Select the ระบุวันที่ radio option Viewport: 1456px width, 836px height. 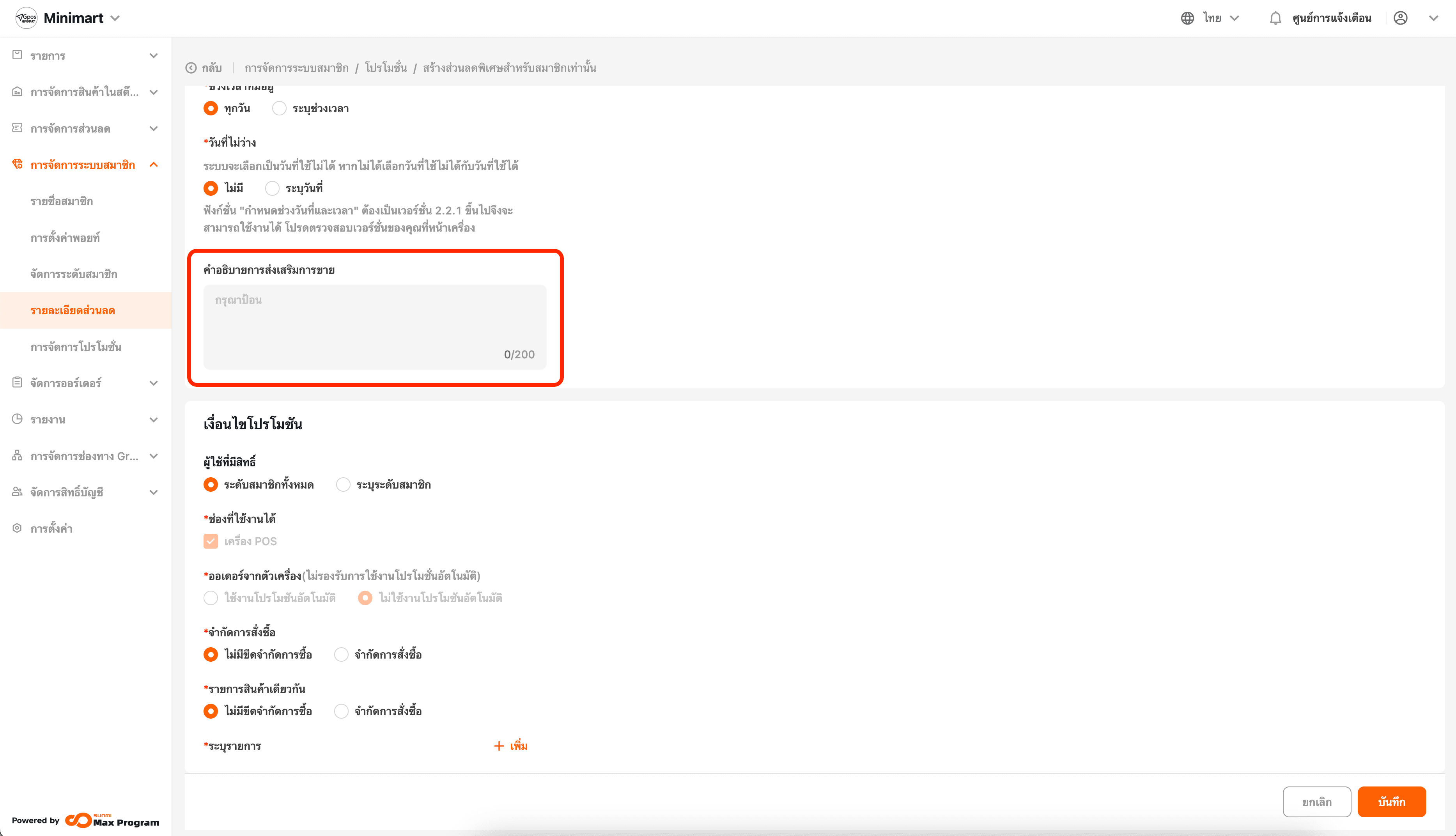click(x=272, y=188)
